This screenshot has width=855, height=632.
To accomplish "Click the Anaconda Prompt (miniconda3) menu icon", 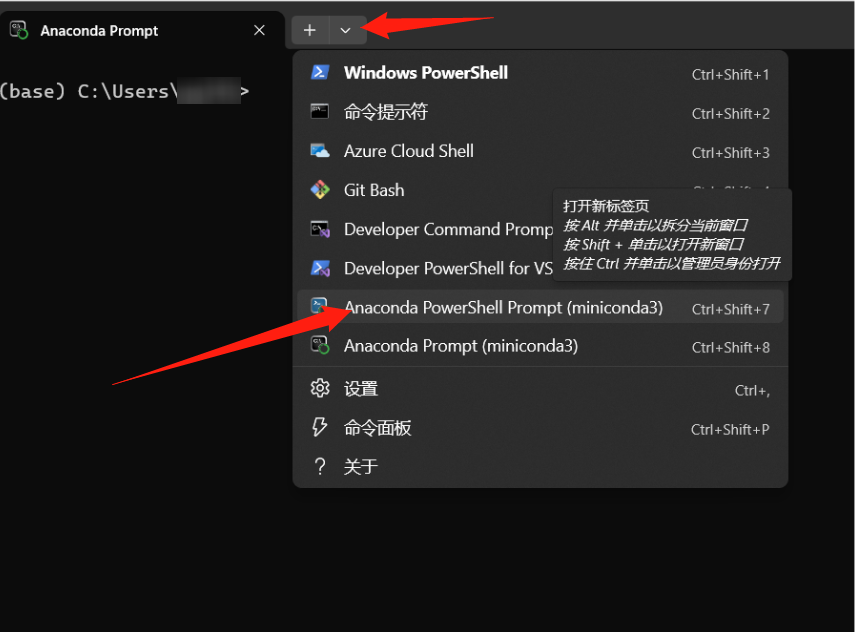I will (320, 345).
